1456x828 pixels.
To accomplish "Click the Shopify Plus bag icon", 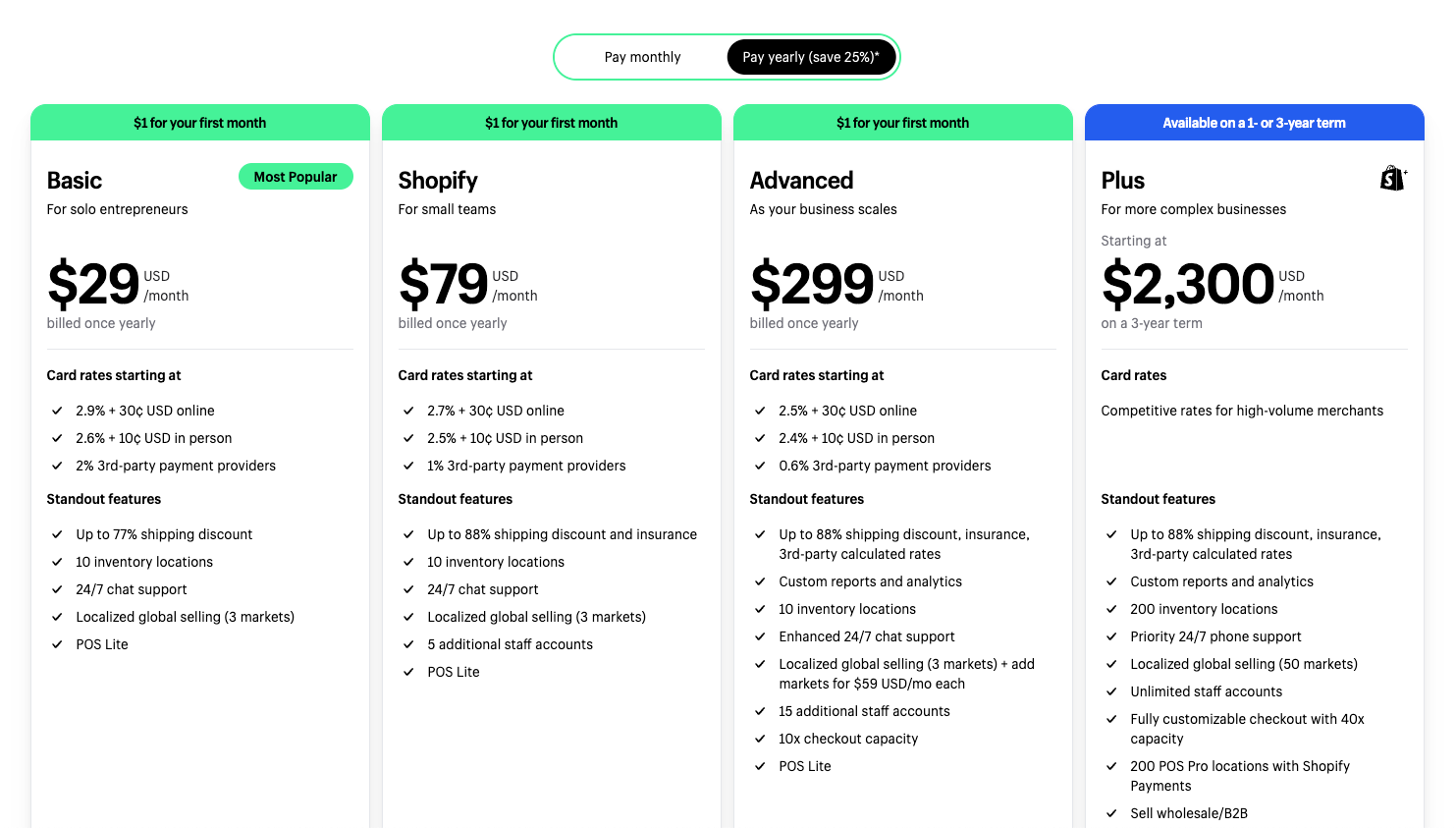I will 1393,178.
